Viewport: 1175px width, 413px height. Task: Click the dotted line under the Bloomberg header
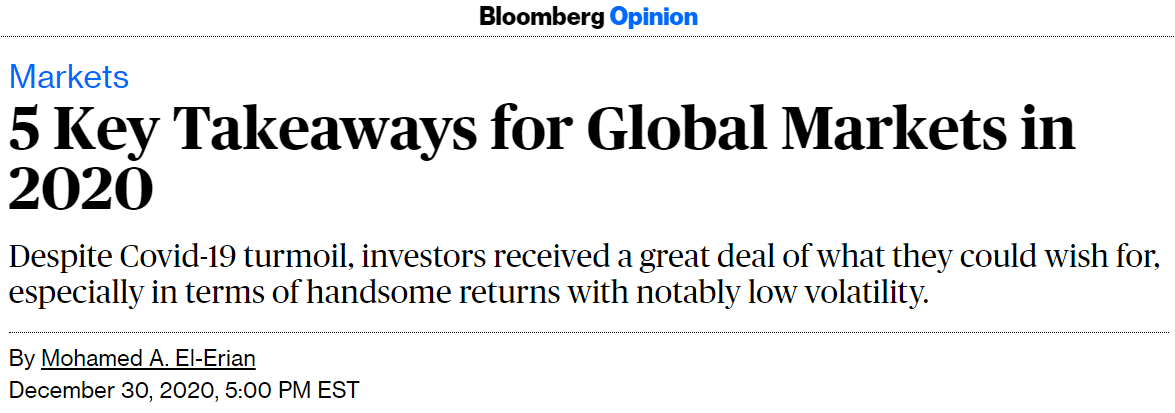588,37
